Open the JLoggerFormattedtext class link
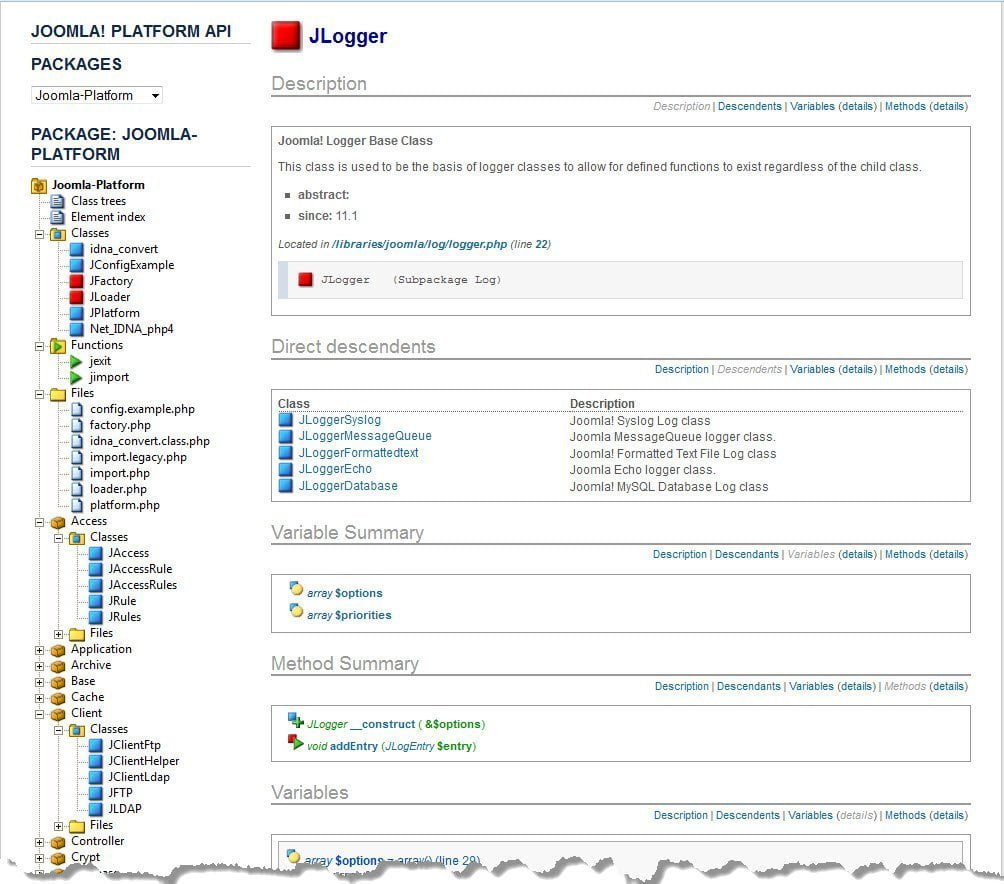1004x884 pixels. pos(358,453)
